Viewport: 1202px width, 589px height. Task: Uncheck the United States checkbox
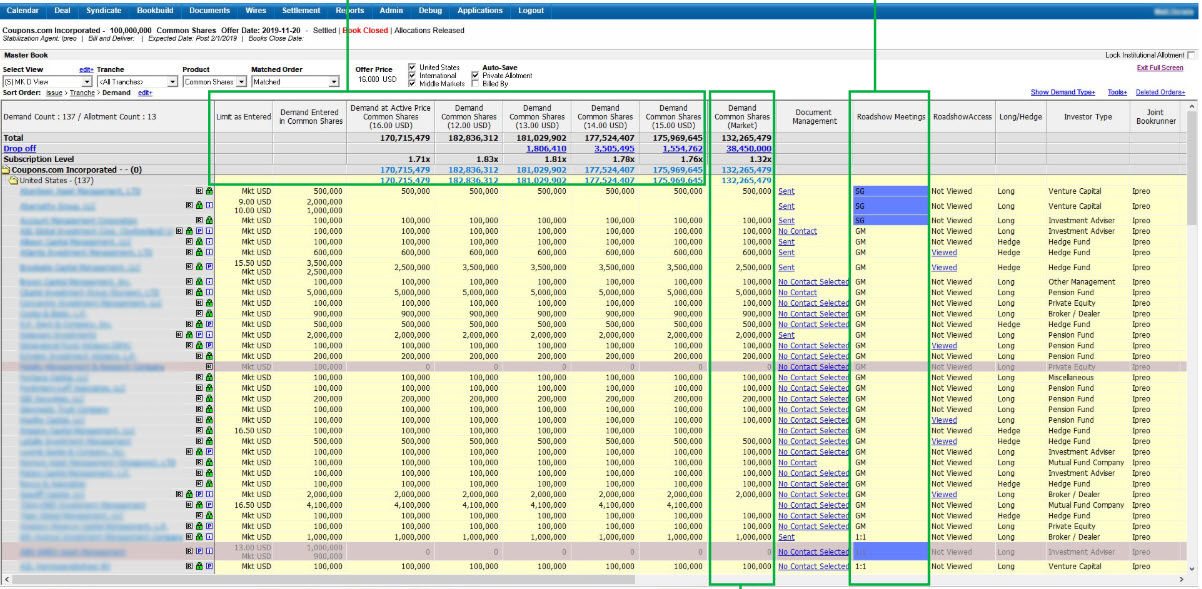point(413,67)
